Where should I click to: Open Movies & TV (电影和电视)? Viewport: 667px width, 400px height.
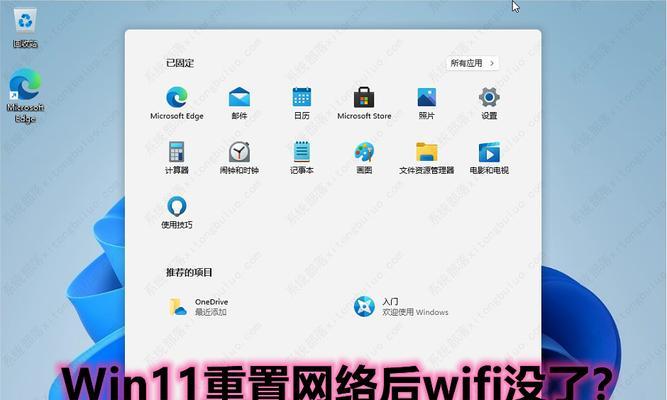489,157
